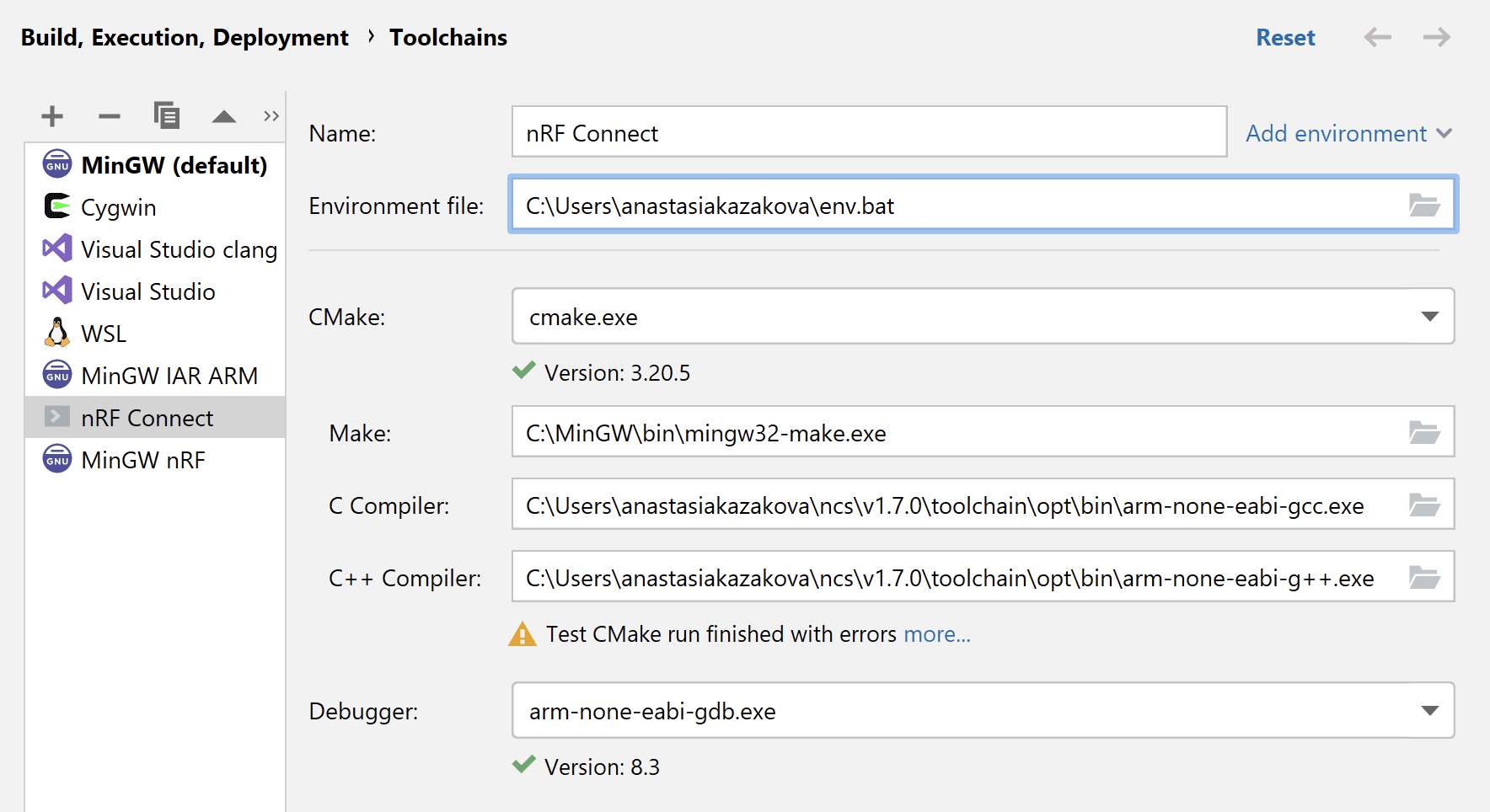Browse for environment file folder icon
The image size is (1490, 812).
point(1424,205)
